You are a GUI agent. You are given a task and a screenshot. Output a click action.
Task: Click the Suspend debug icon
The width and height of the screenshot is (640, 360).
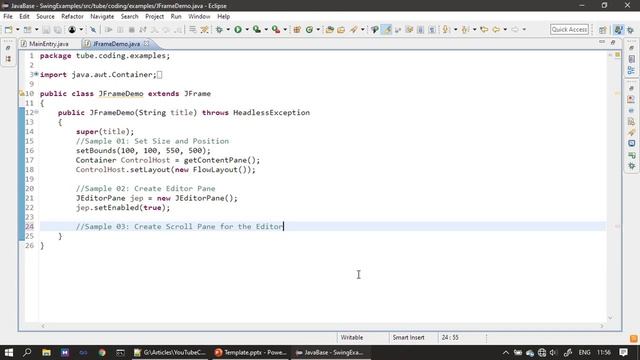click(x=120, y=29)
